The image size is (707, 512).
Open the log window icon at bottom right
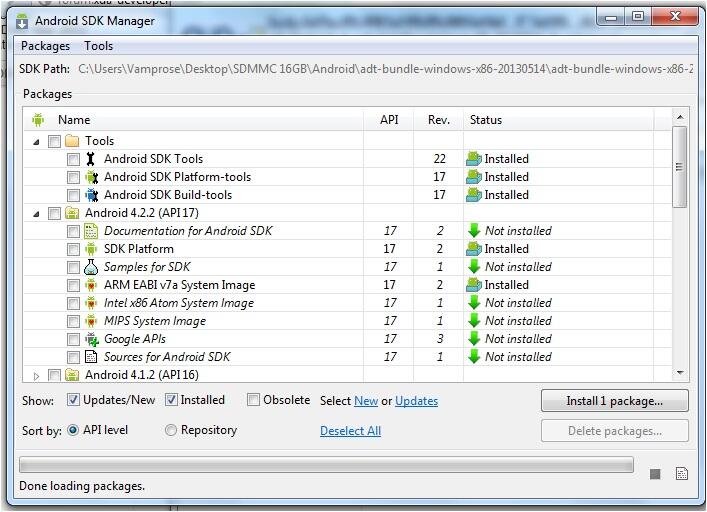pos(682,474)
